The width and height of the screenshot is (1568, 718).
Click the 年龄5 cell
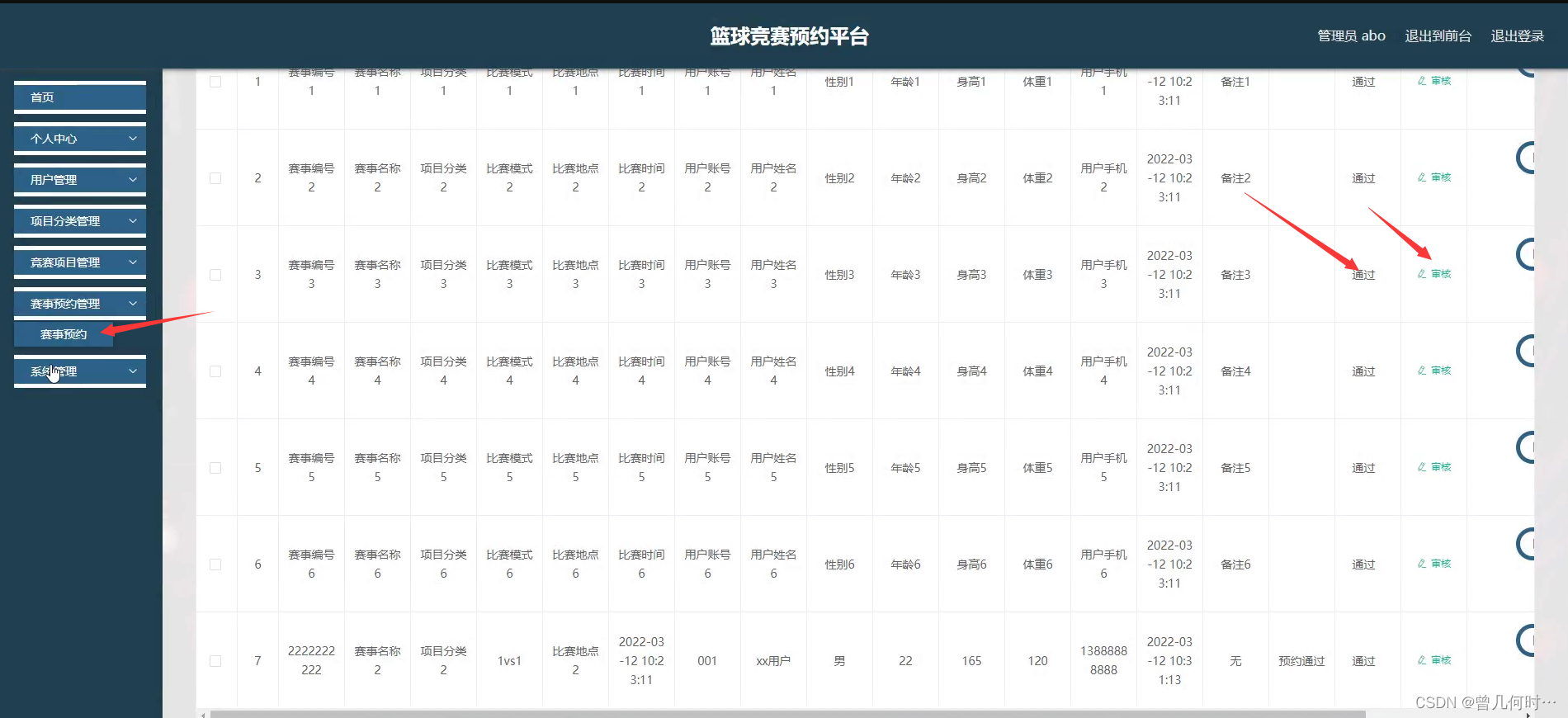click(905, 468)
